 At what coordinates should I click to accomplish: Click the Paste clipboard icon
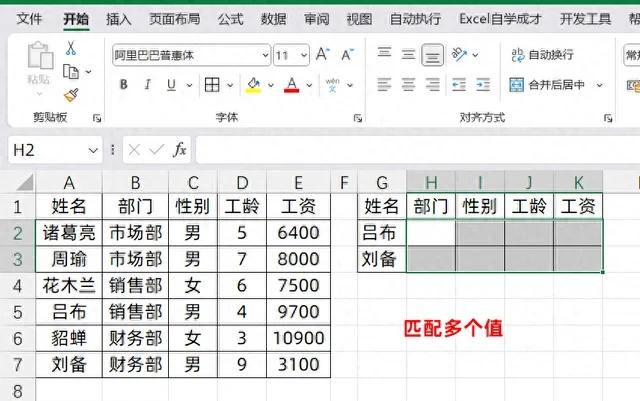click(40, 56)
